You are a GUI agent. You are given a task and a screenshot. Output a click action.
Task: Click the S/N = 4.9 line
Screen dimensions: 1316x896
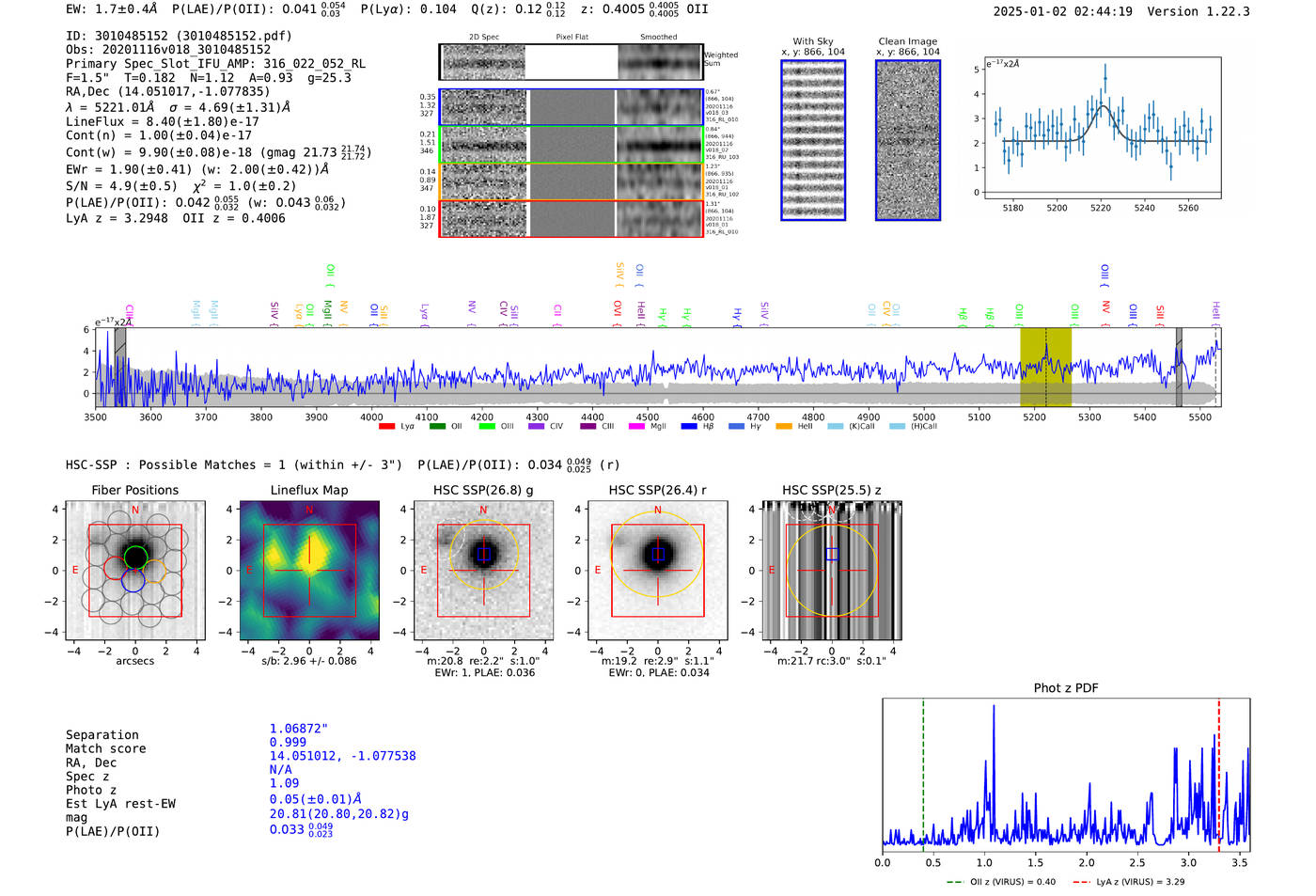click(x=181, y=186)
